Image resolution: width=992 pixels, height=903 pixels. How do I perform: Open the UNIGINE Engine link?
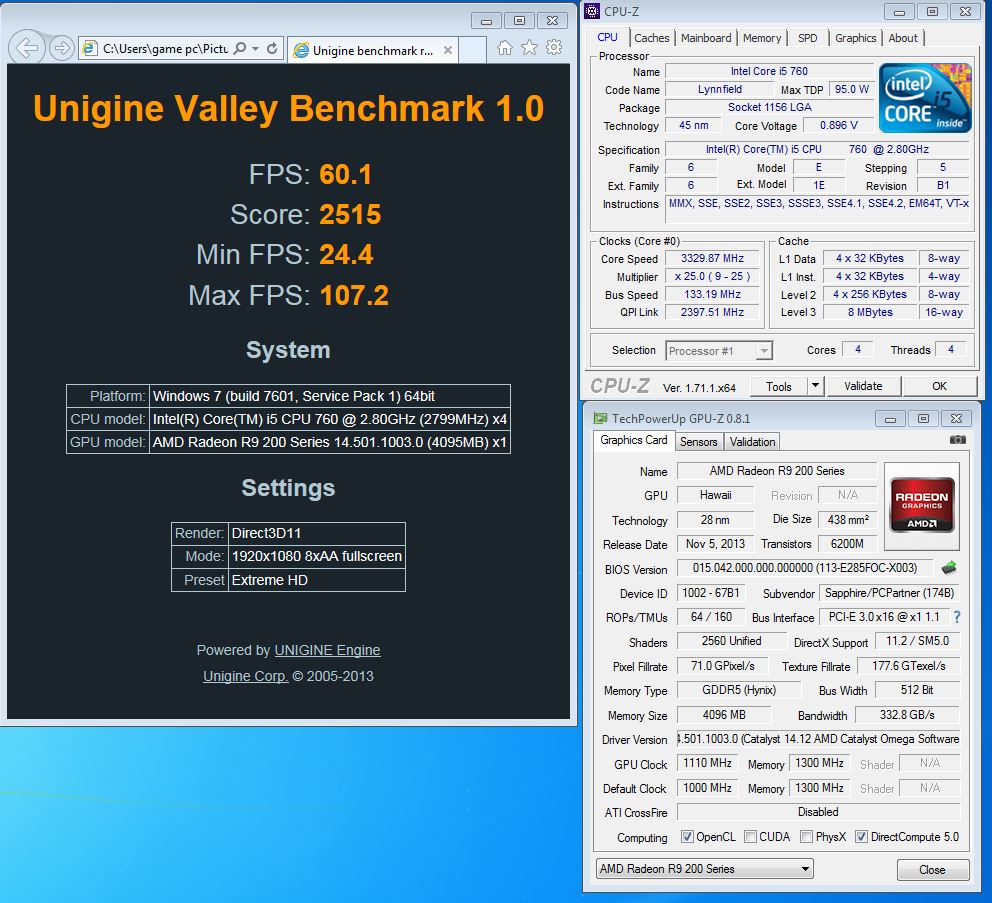327,651
